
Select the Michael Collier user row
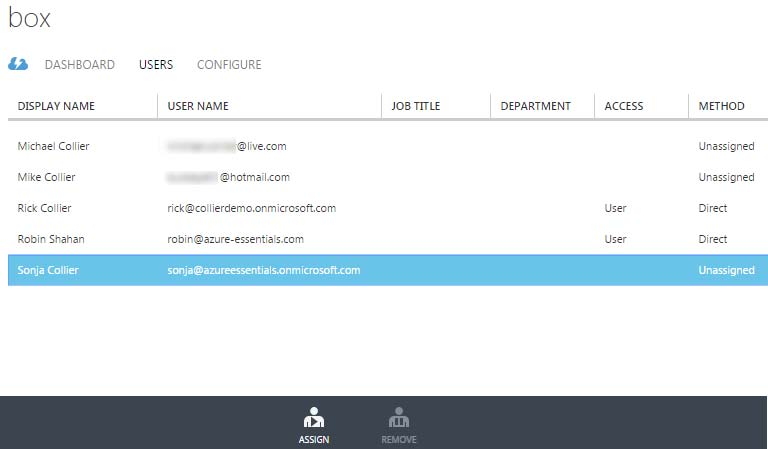tap(54, 146)
